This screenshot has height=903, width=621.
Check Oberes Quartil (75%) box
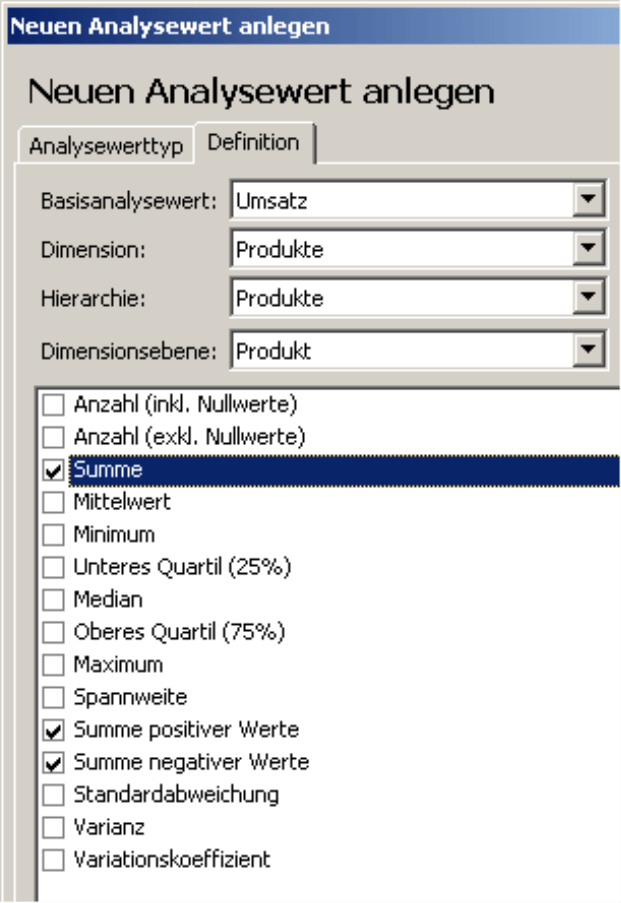coord(54,632)
